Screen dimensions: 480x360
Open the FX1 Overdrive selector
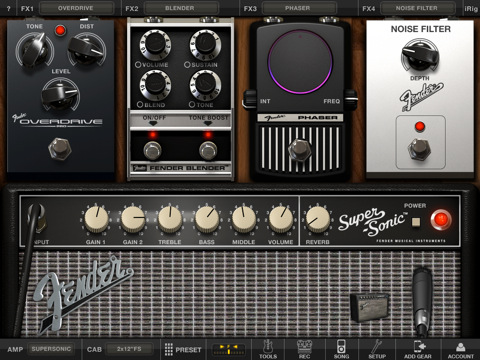pos(77,8)
